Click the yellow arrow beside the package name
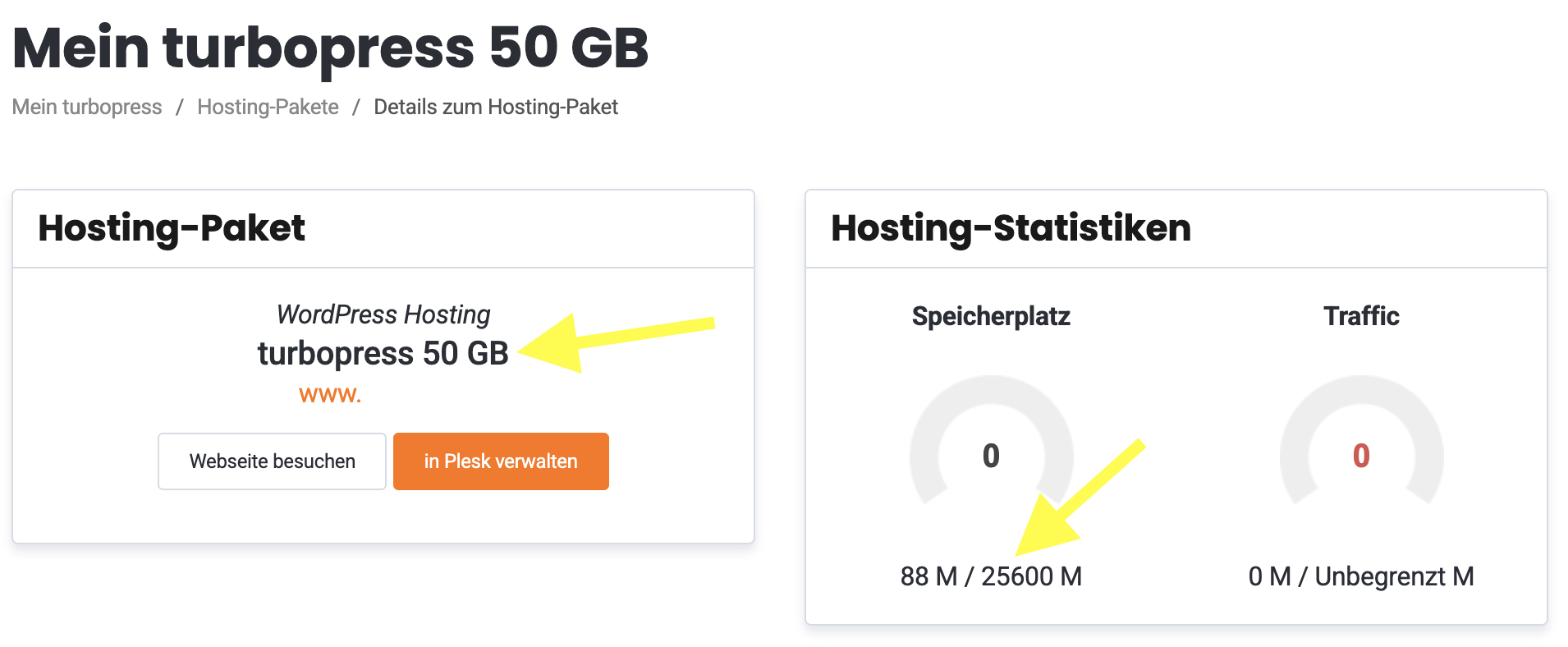Image resolution: width=1568 pixels, height=647 pixels. tap(616, 337)
